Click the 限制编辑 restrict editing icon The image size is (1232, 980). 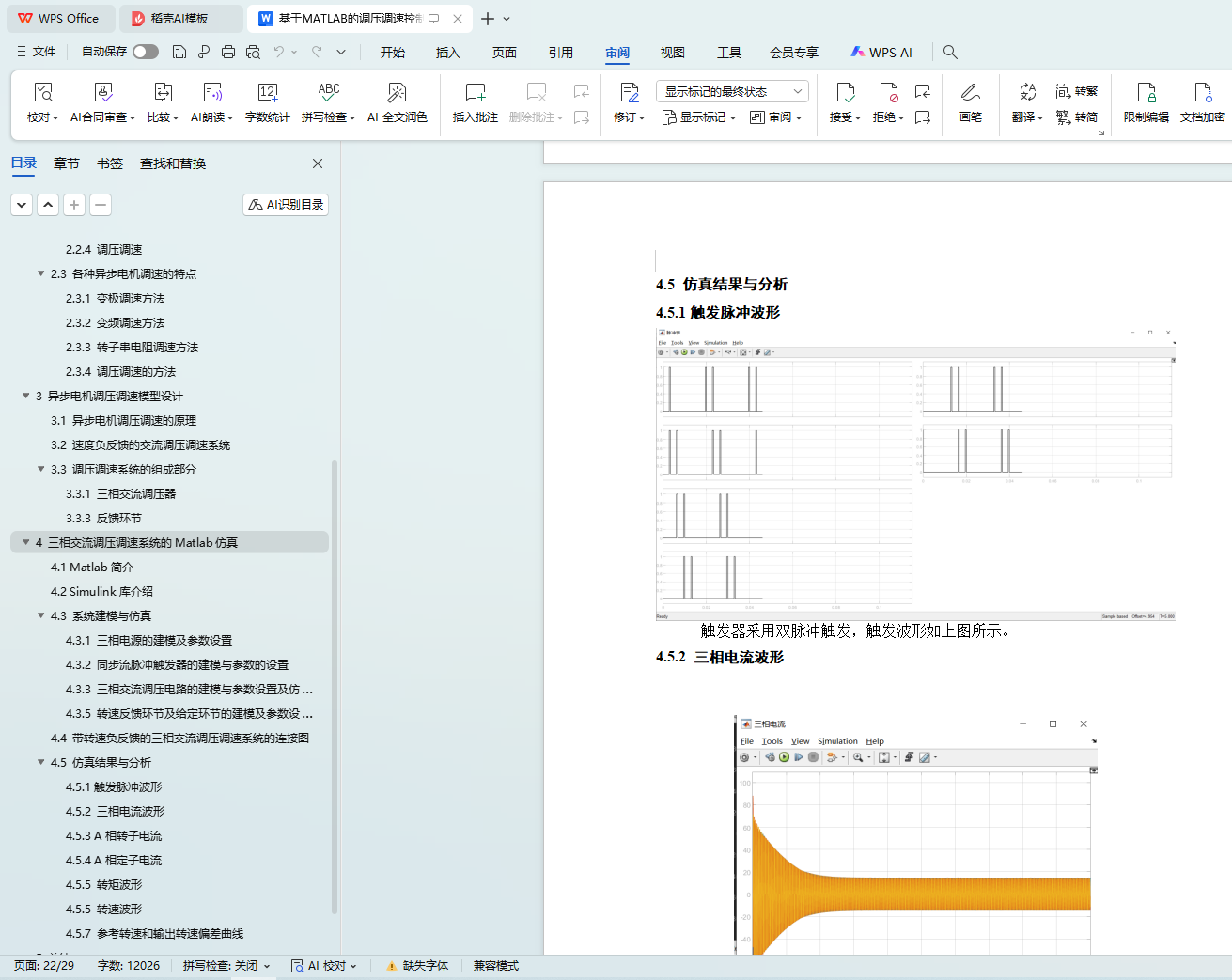[x=1146, y=93]
